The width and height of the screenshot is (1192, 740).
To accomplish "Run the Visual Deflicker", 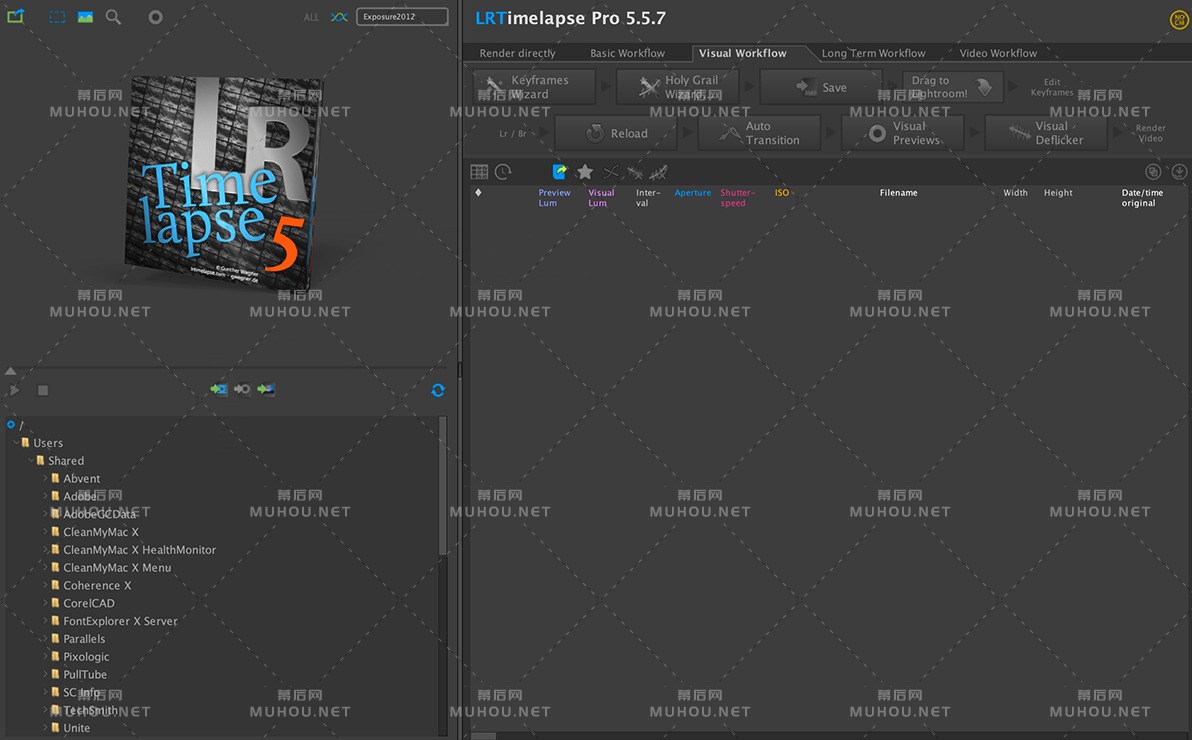I will (x=1046, y=133).
